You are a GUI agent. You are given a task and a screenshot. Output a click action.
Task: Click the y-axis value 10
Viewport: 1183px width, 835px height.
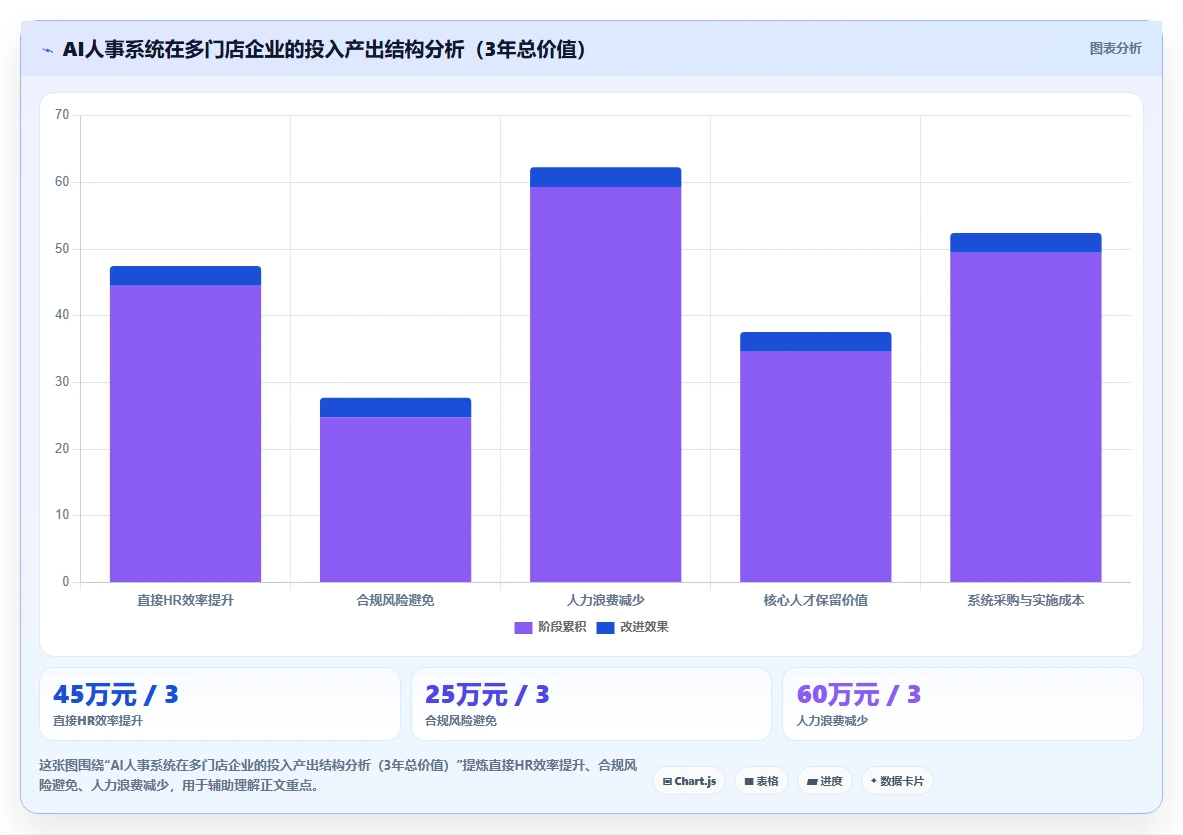coord(62,514)
